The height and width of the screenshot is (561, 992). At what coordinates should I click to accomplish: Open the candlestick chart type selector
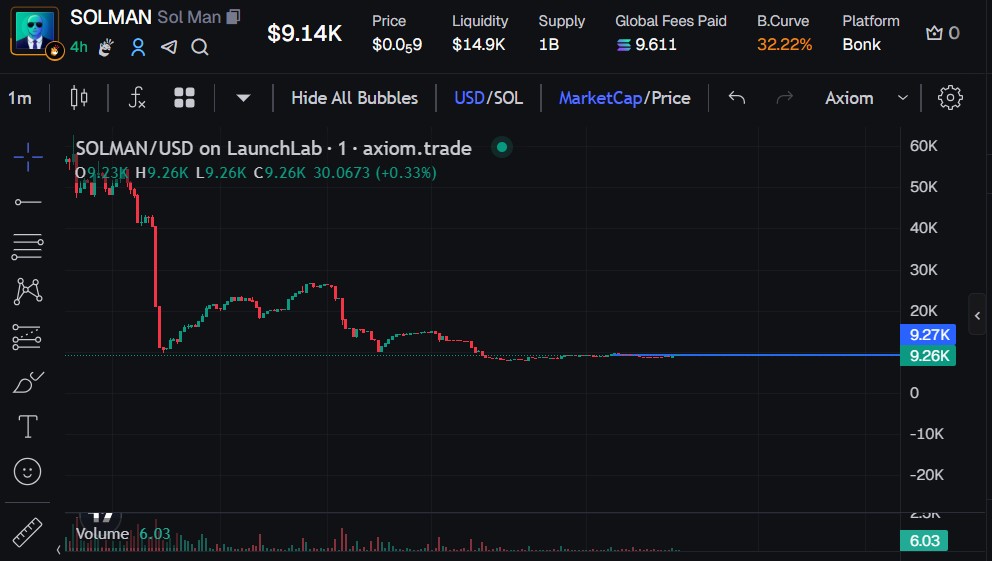tap(79, 98)
